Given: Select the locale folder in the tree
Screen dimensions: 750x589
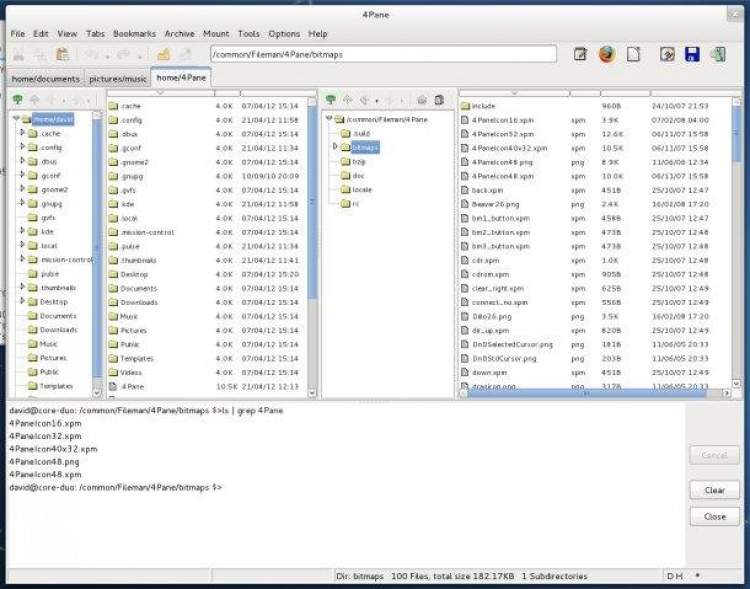Looking at the screenshot, I should [x=362, y=189].
